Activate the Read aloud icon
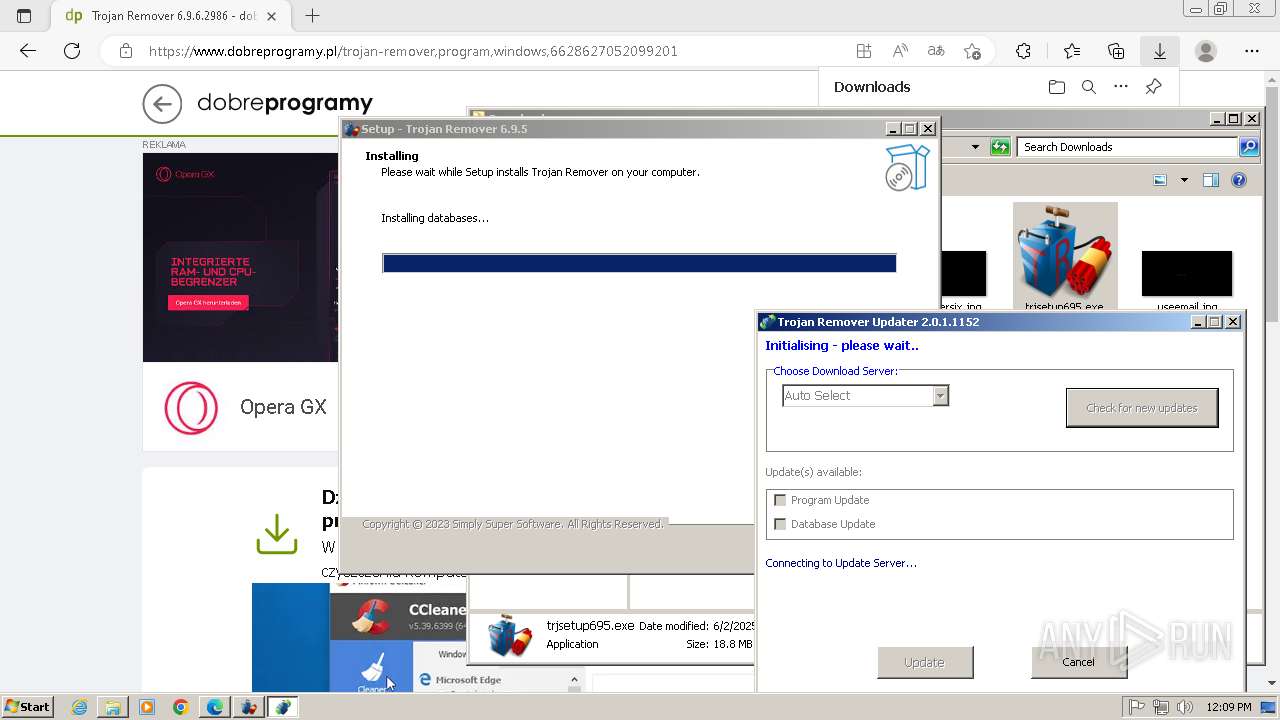The image size is (1280, 720). click(x=900, y=51)
